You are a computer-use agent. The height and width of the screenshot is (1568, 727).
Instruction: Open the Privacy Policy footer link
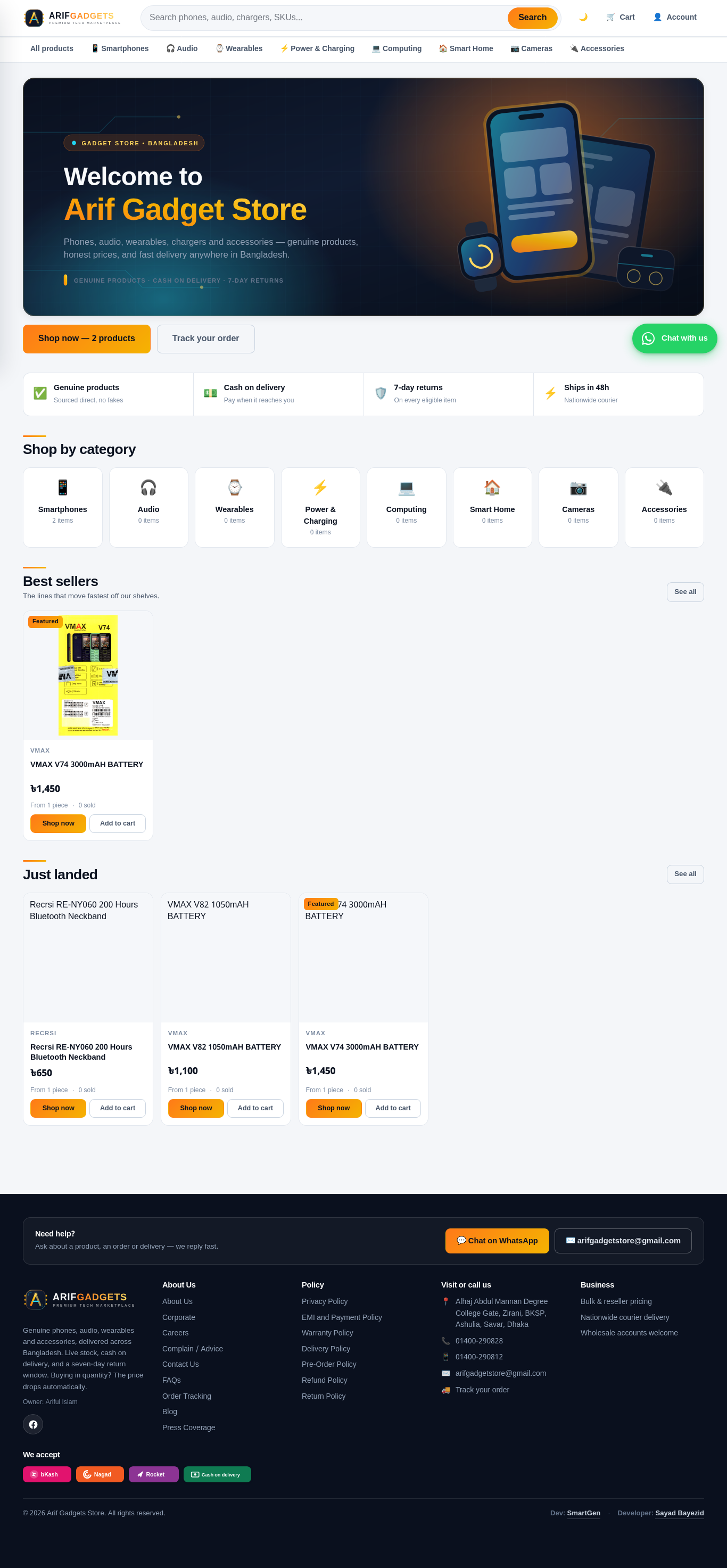[325, 1301]
